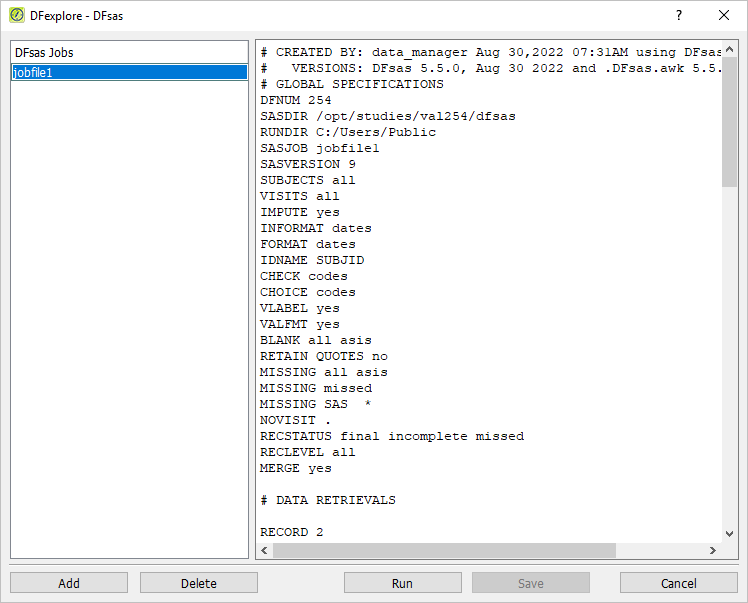Close the DFsas dialog window
The image size is (748, 603).
pyautogui.click(x=724, y=15)
